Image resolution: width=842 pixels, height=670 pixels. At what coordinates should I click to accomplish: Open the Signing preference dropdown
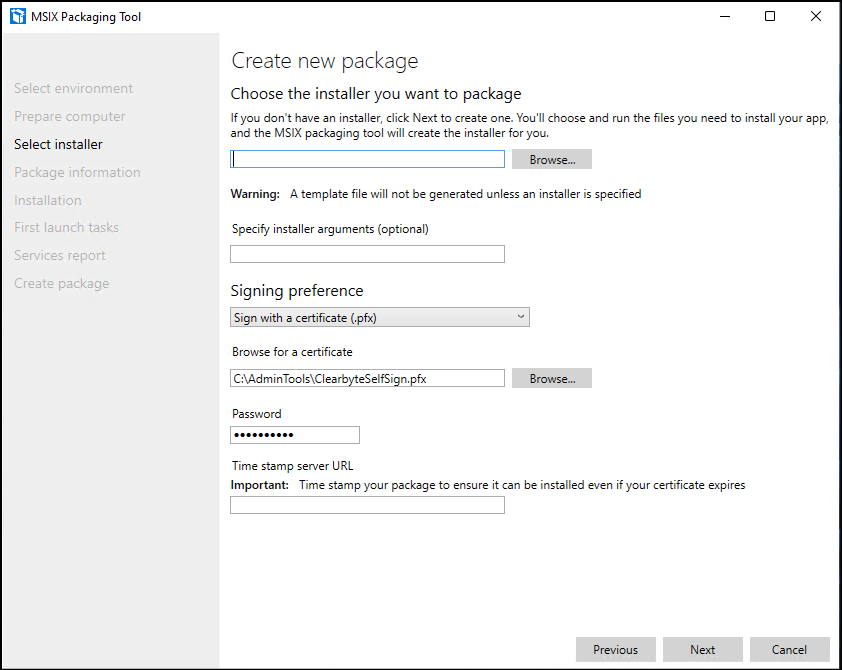(379, 317)
